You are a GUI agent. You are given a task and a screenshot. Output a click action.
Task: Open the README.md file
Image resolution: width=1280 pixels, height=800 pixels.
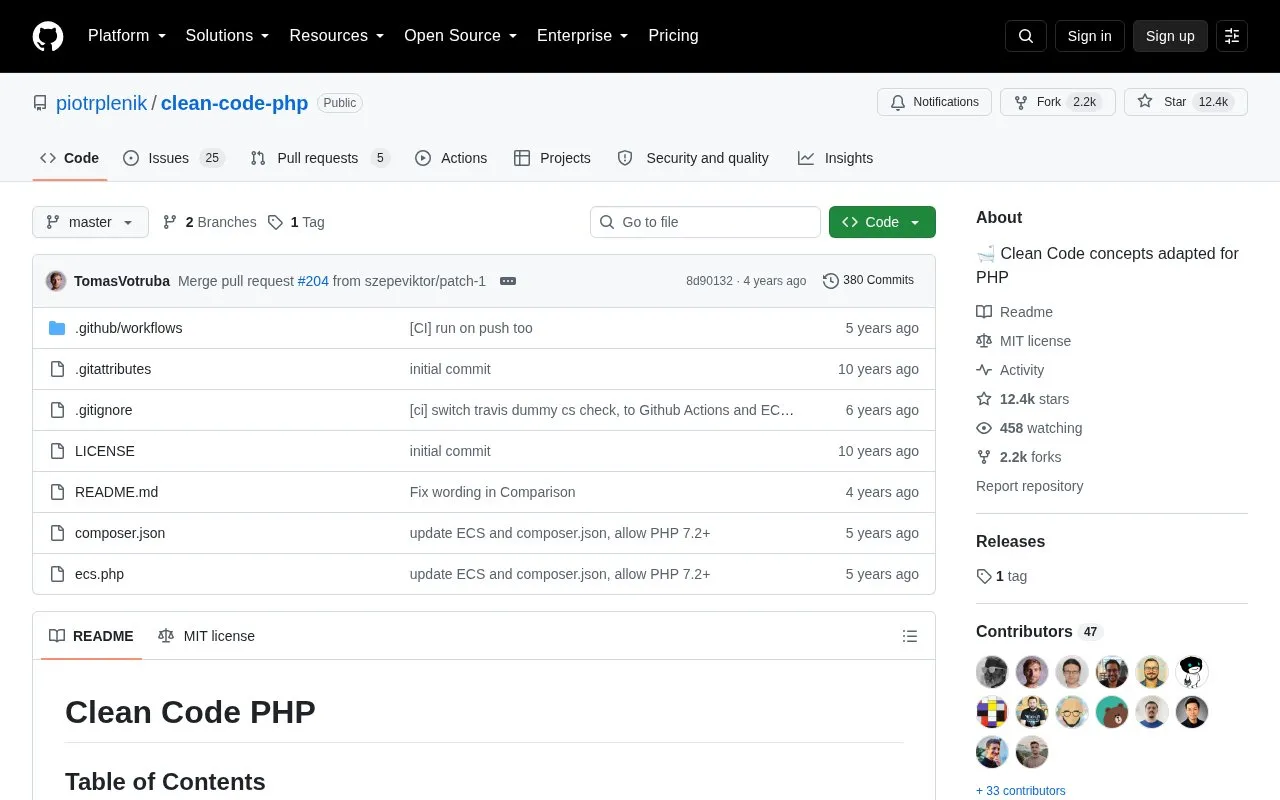point(116,492)
